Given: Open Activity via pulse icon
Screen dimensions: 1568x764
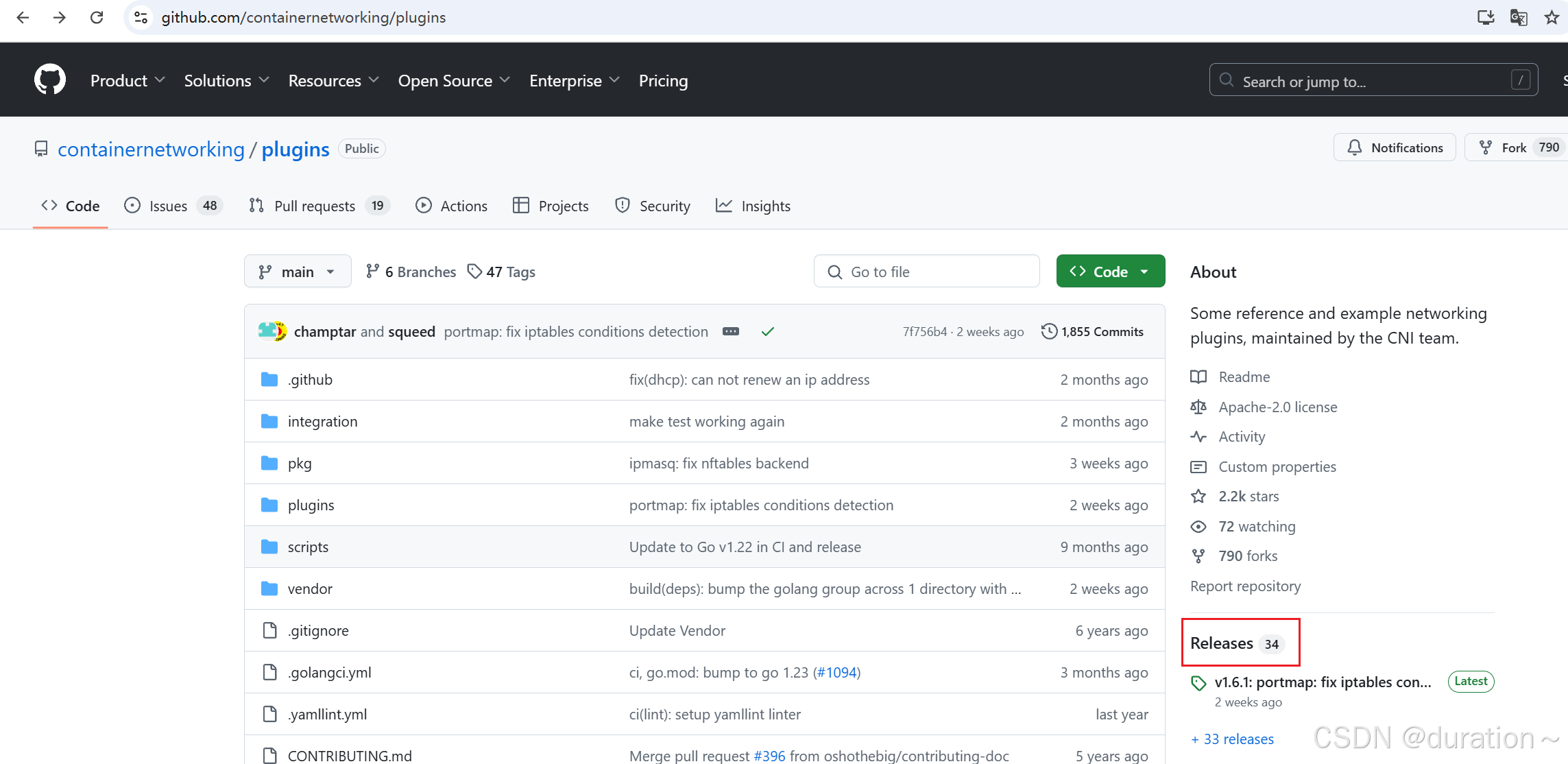Looking at the screenshot, I should [1198, 437].
